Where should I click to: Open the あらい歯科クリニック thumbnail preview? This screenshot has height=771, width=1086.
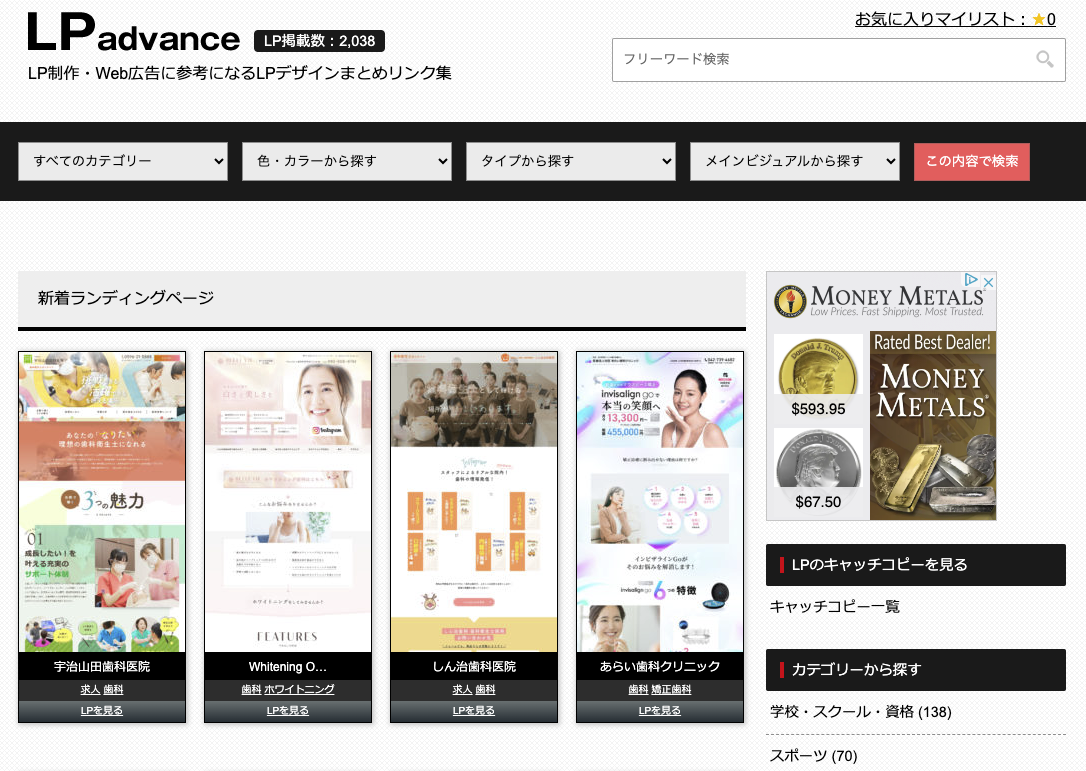(x=660, y=500)
